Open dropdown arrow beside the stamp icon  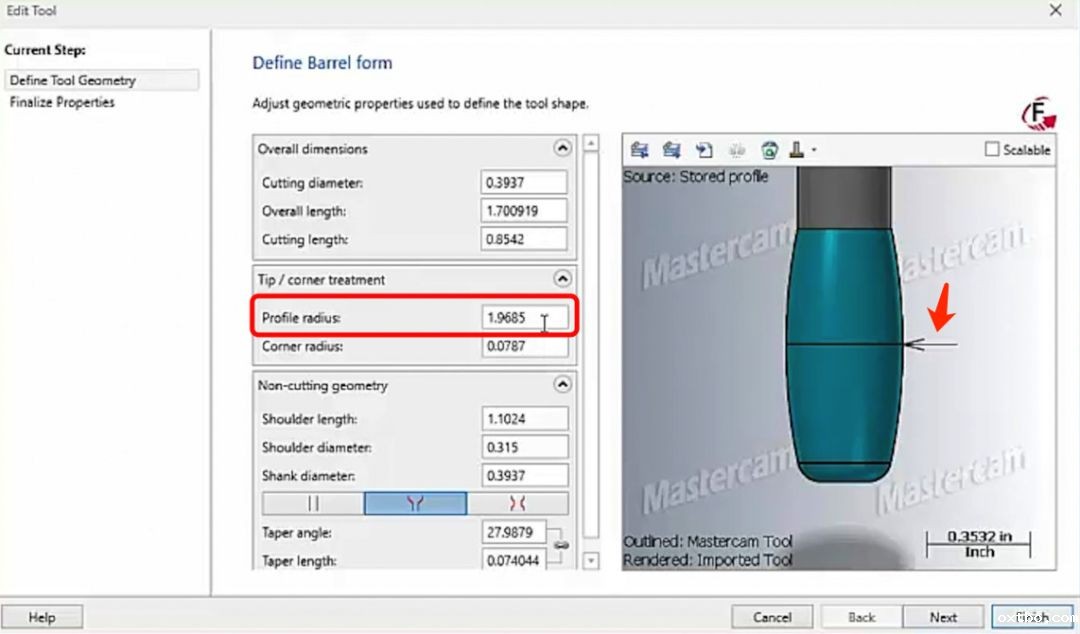click(x=814, y=151)
